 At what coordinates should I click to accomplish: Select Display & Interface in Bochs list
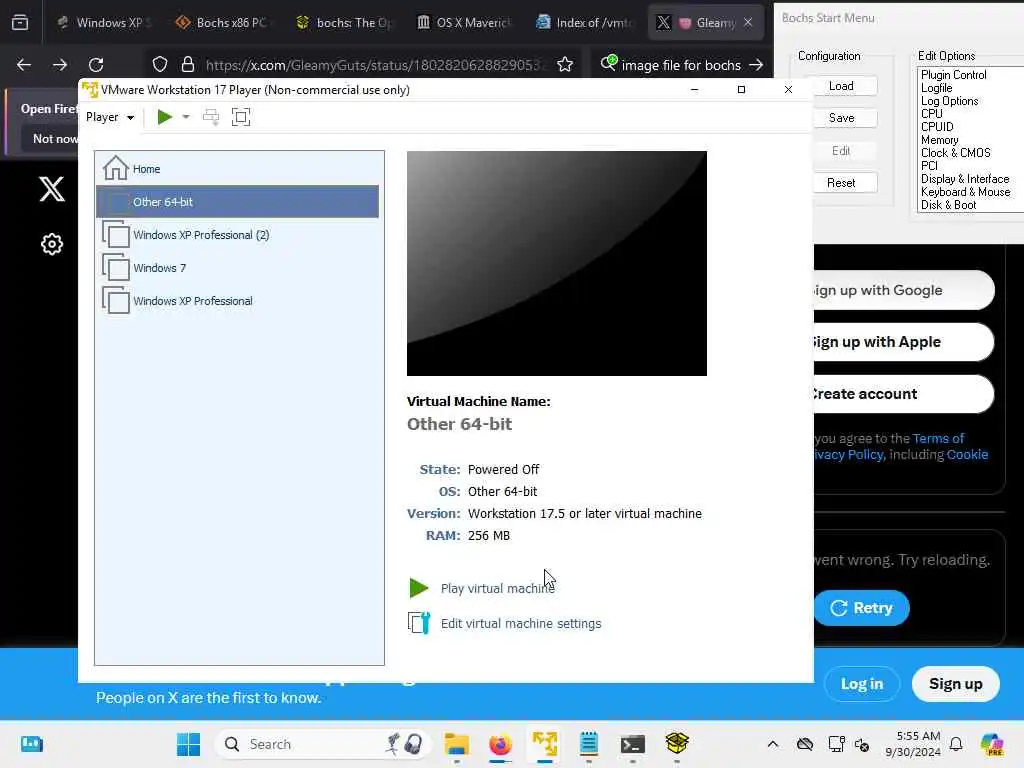point(965,179)
